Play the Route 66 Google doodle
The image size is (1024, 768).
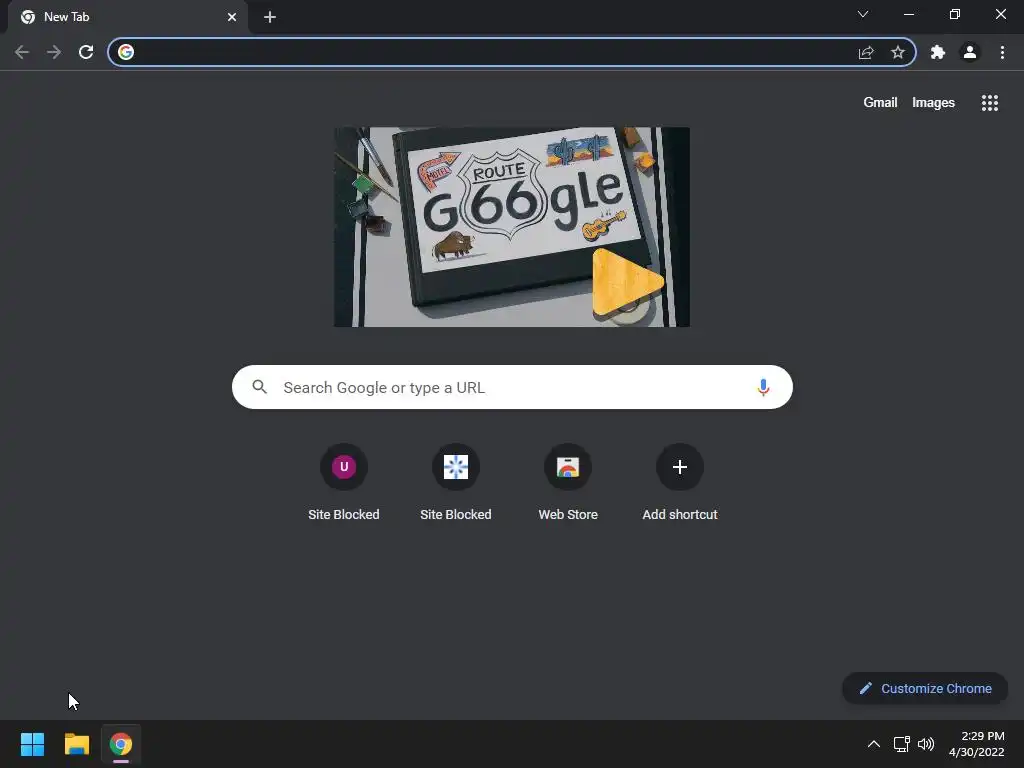click(x=628, y=282)
